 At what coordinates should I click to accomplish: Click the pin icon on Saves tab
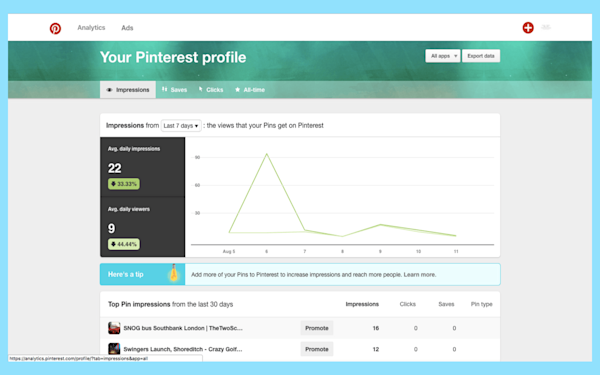click(165, 89)
